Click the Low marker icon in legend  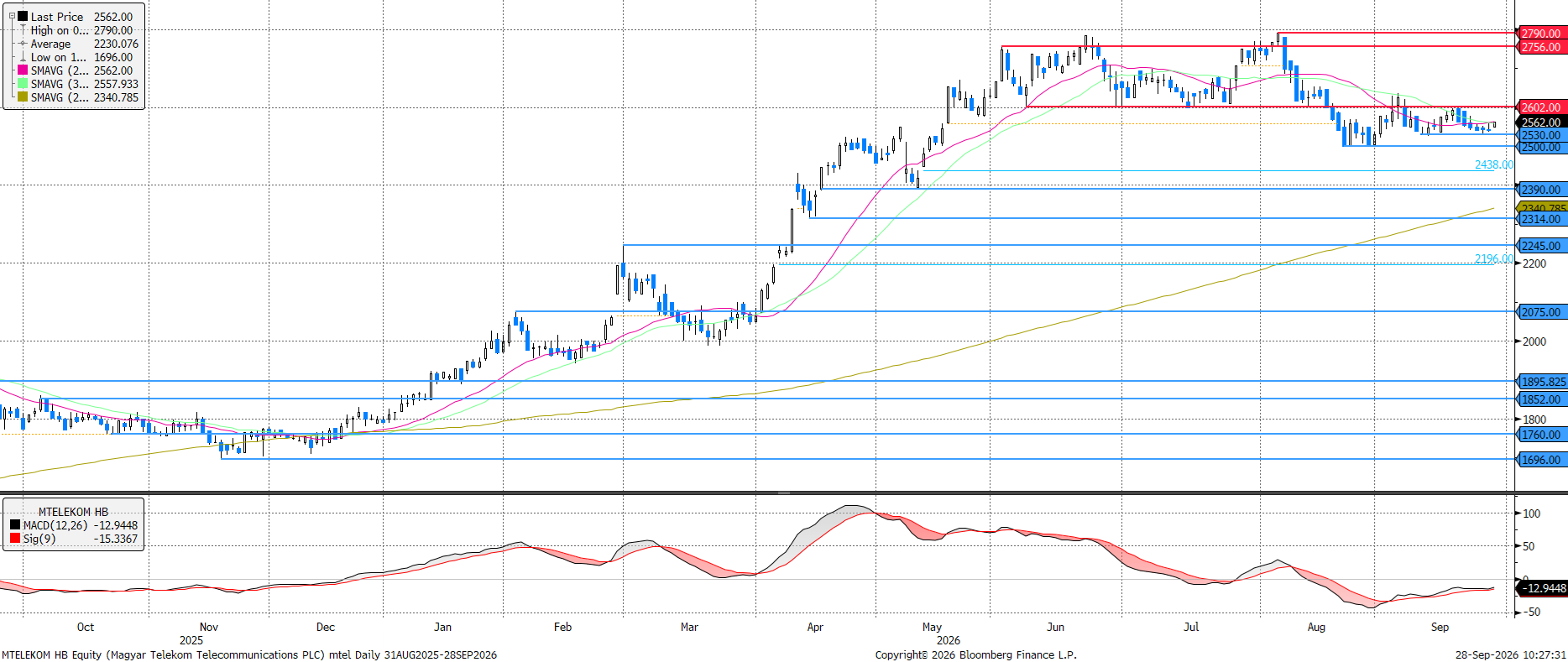23,57
